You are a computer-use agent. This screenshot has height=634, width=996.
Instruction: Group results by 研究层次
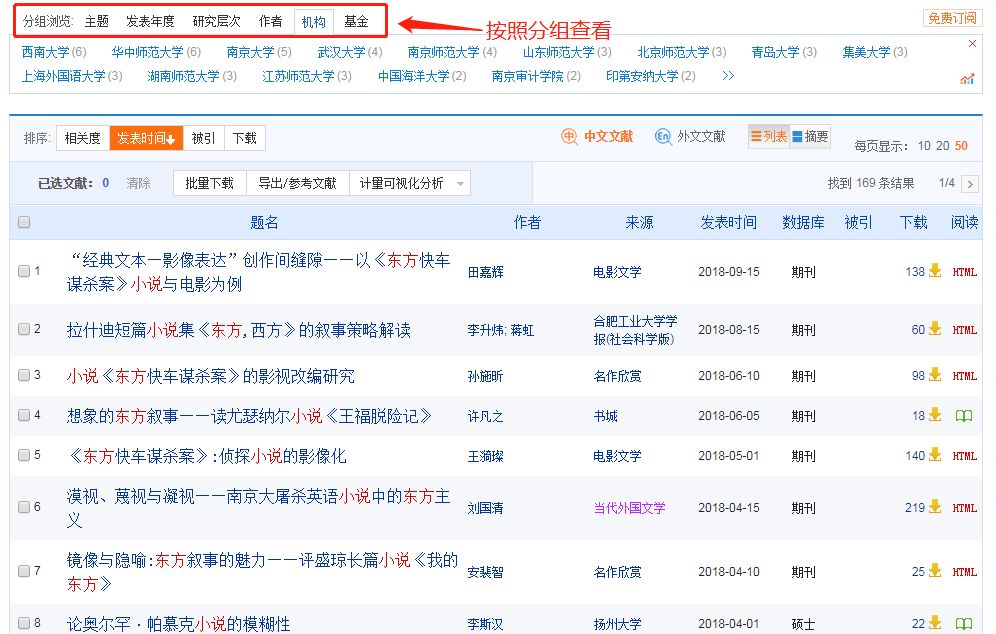[x=217, y=22]
